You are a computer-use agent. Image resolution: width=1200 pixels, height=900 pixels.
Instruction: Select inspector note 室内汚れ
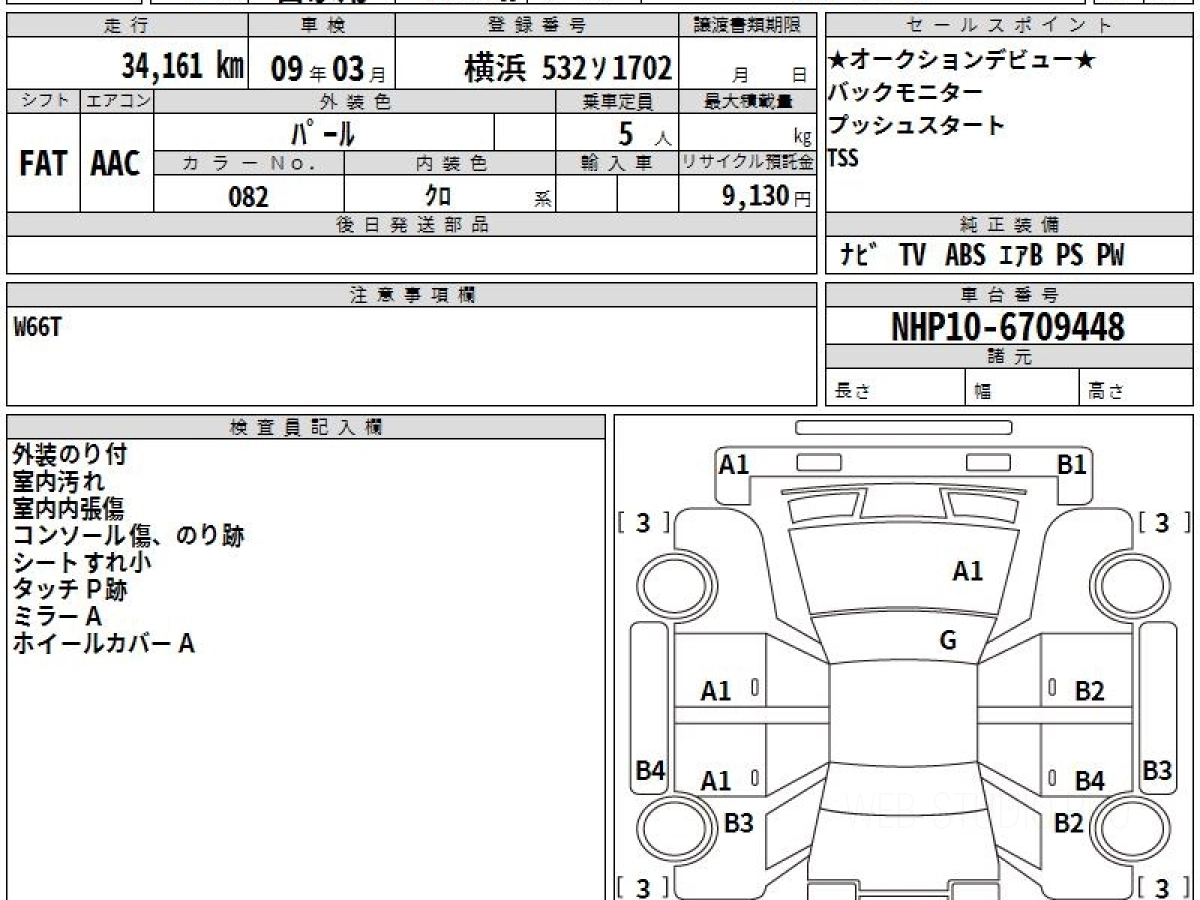click(x=58, y=482)
